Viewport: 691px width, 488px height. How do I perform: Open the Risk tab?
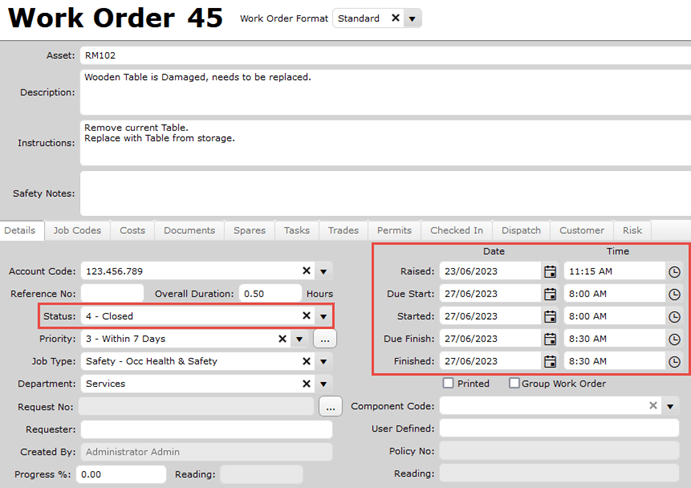coord(632,231)
